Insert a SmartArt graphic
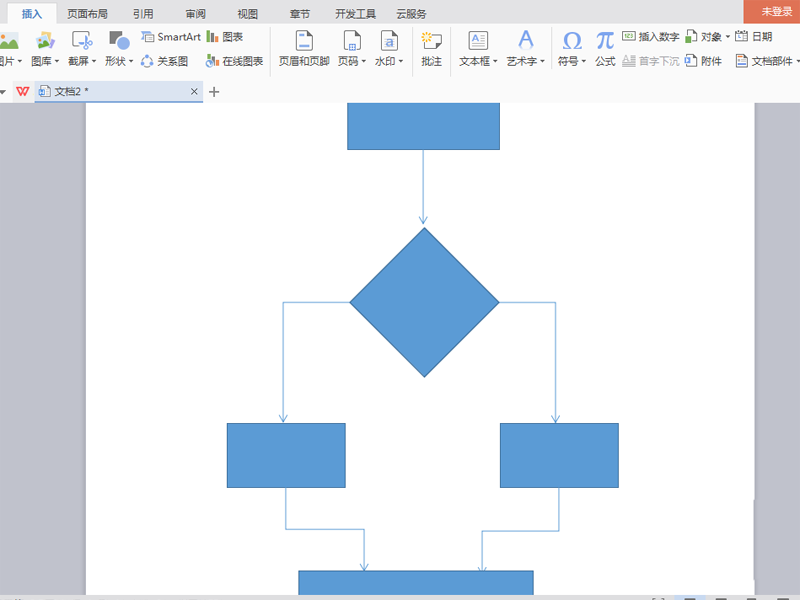 [x=171, y=37]
